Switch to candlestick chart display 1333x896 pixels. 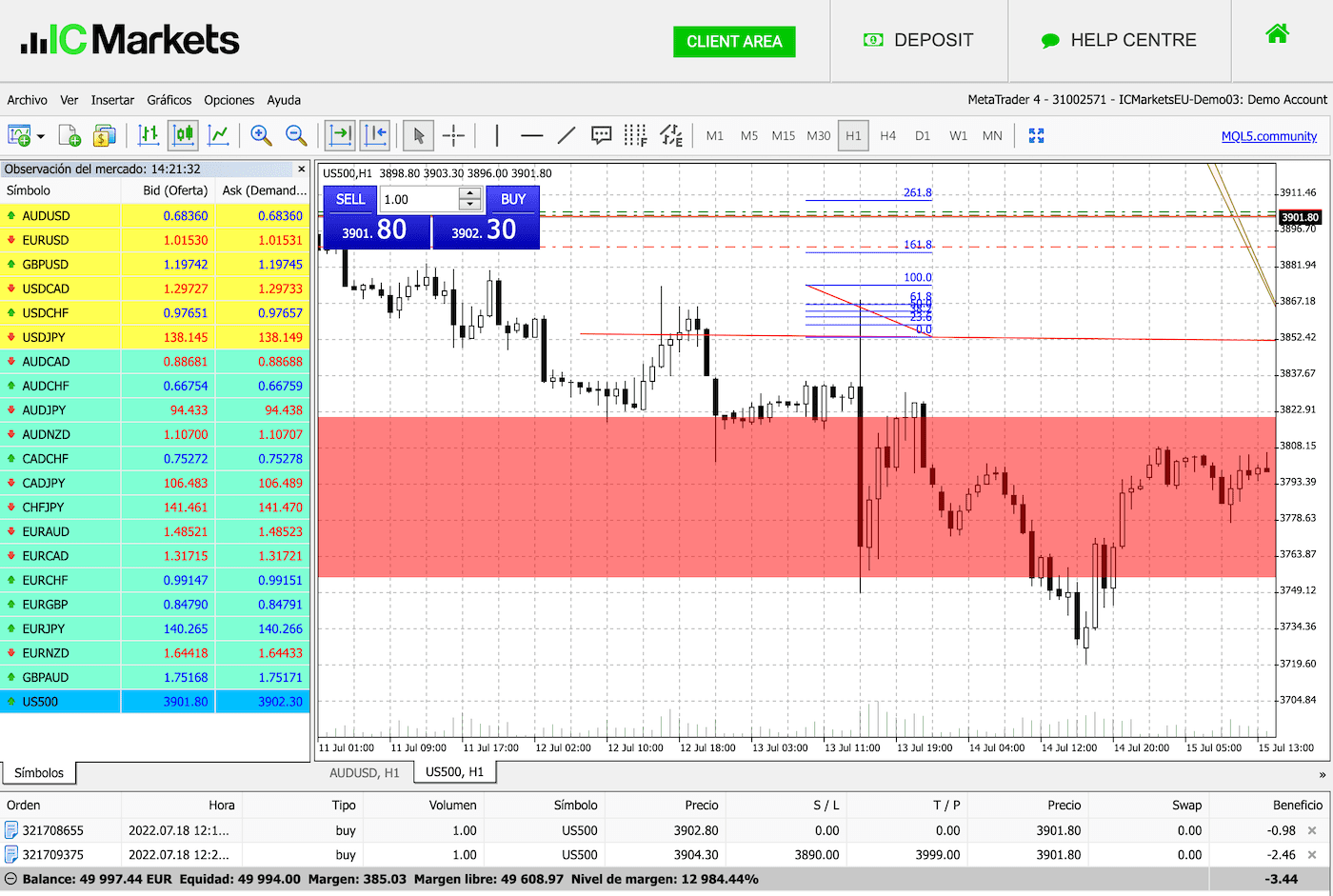coord(183,135)
